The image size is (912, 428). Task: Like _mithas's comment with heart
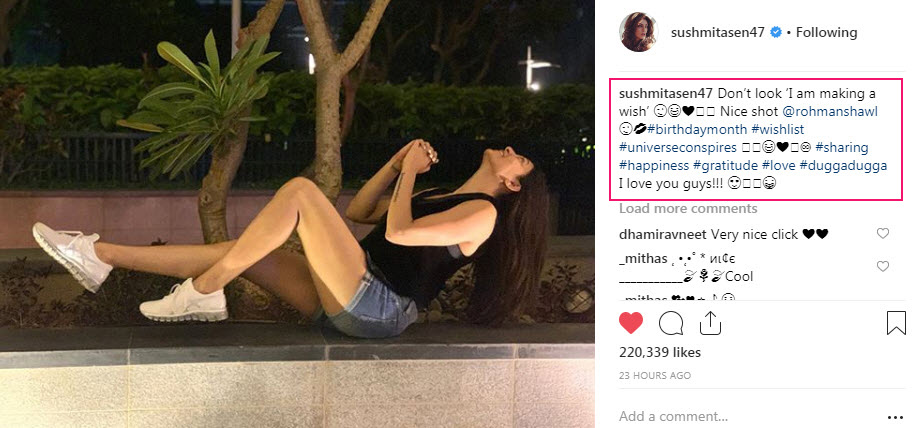pos(882,267)
